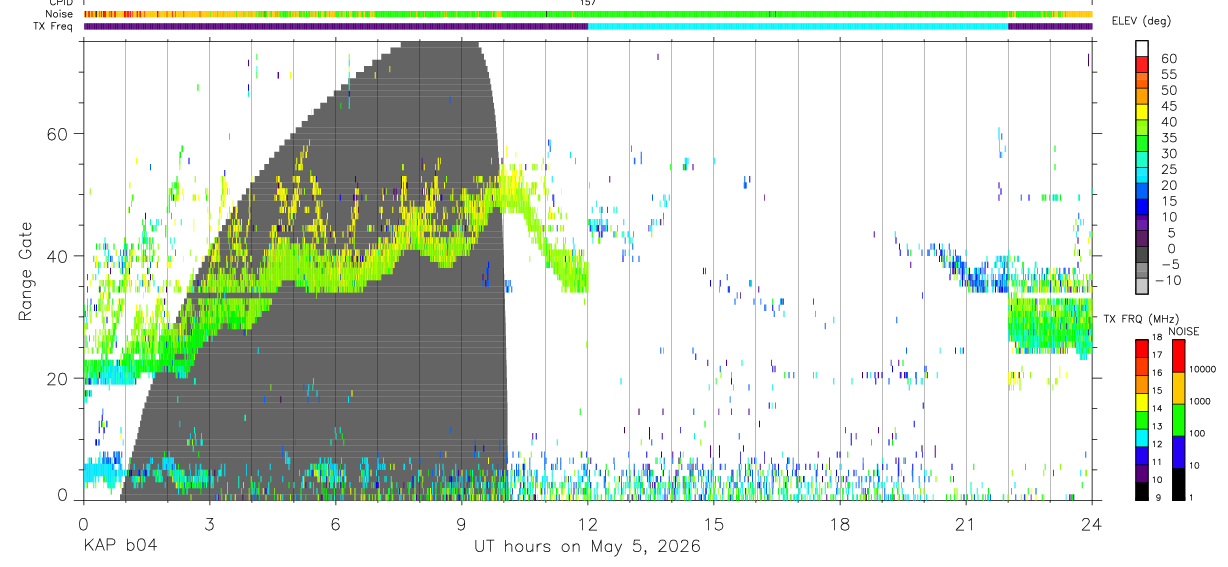1228x567 pixels.
Task: Pick the white top segment of ELEV color bar
Action: [x=1142, y=48]
